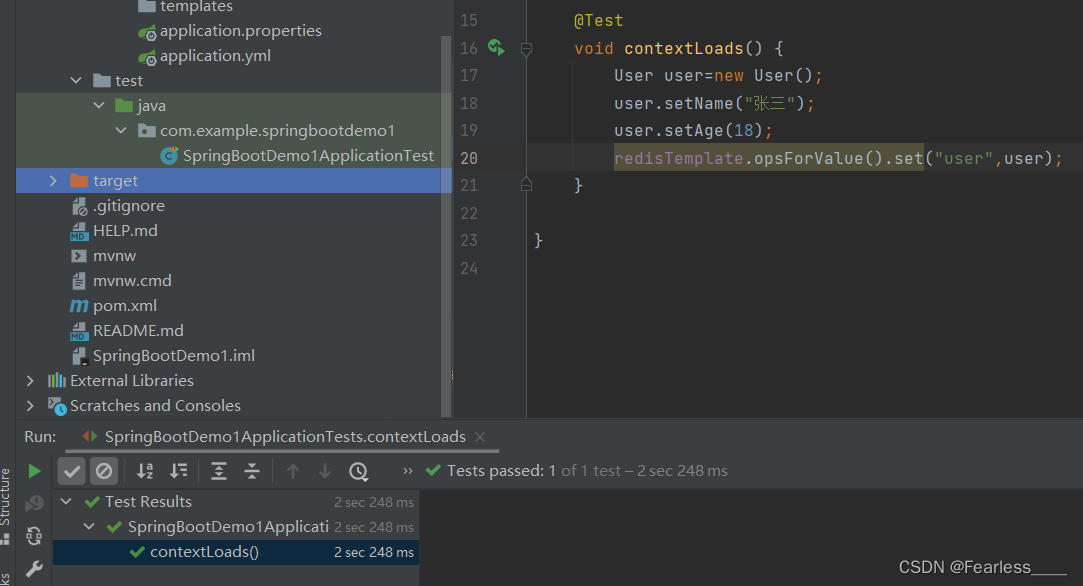Collapse all test results
The height and width of the screenshot is (586, 1083).
click(x=252, y=471)
